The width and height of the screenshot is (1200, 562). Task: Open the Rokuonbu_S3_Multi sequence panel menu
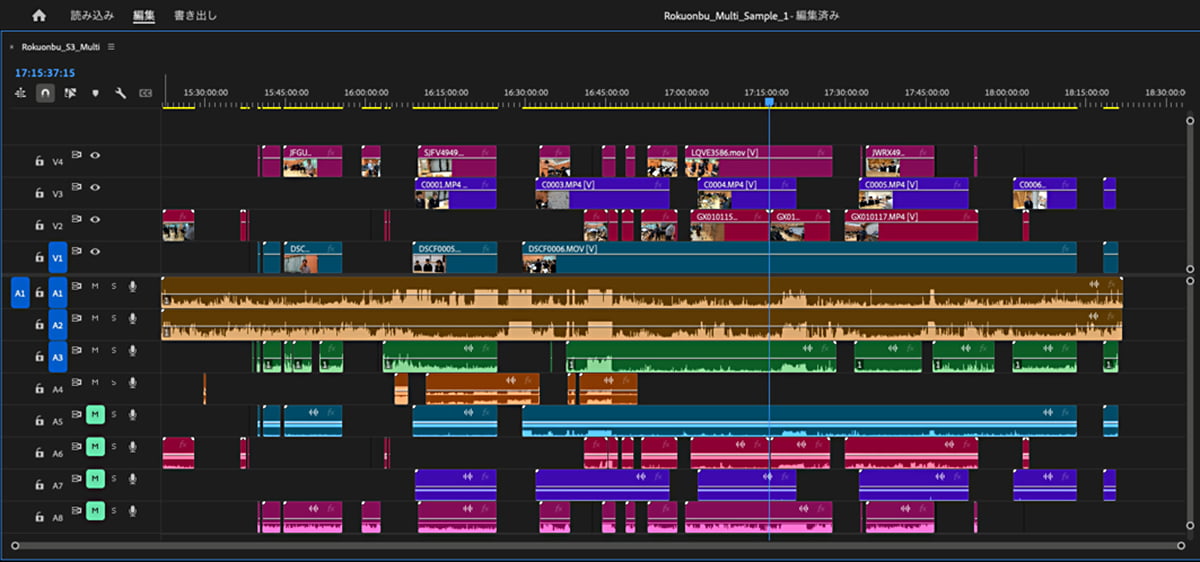(x=111, y=47)
